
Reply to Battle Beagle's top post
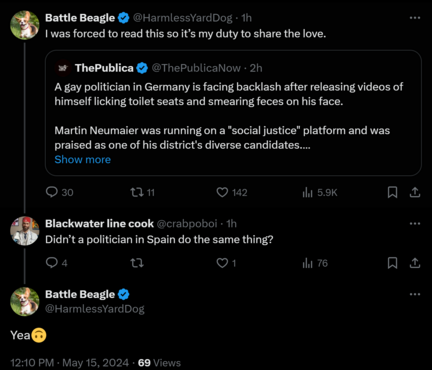(59, 192)
